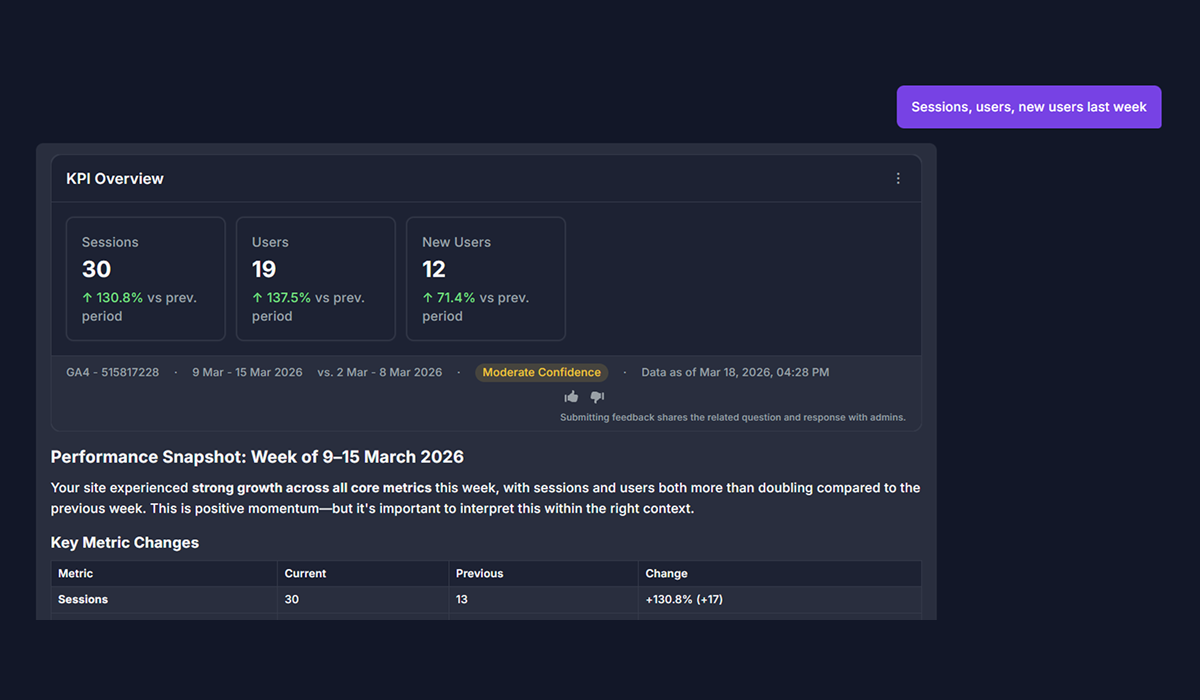The height and width of the screenshot is (700, 1200).
Task: Click the 'Key Metric Changes' heading
Action: click(125, 542)
